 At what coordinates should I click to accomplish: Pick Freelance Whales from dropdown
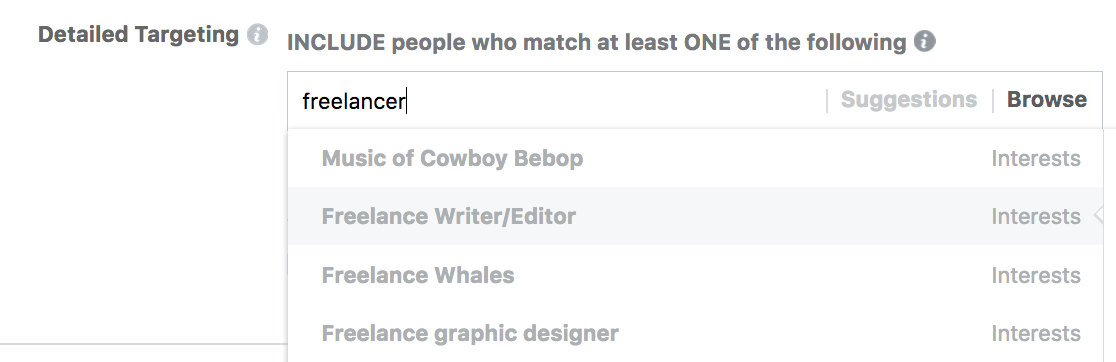pyautogui.click(x=695, y=275)
